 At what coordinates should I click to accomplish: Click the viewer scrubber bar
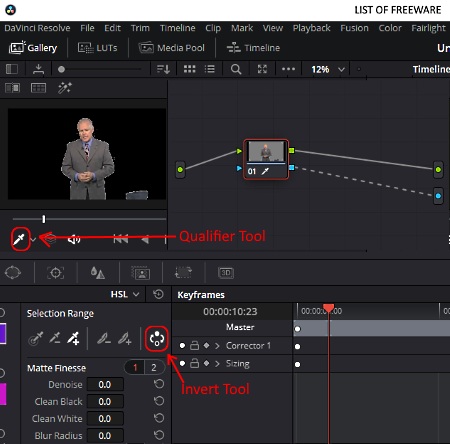[89, 219]
